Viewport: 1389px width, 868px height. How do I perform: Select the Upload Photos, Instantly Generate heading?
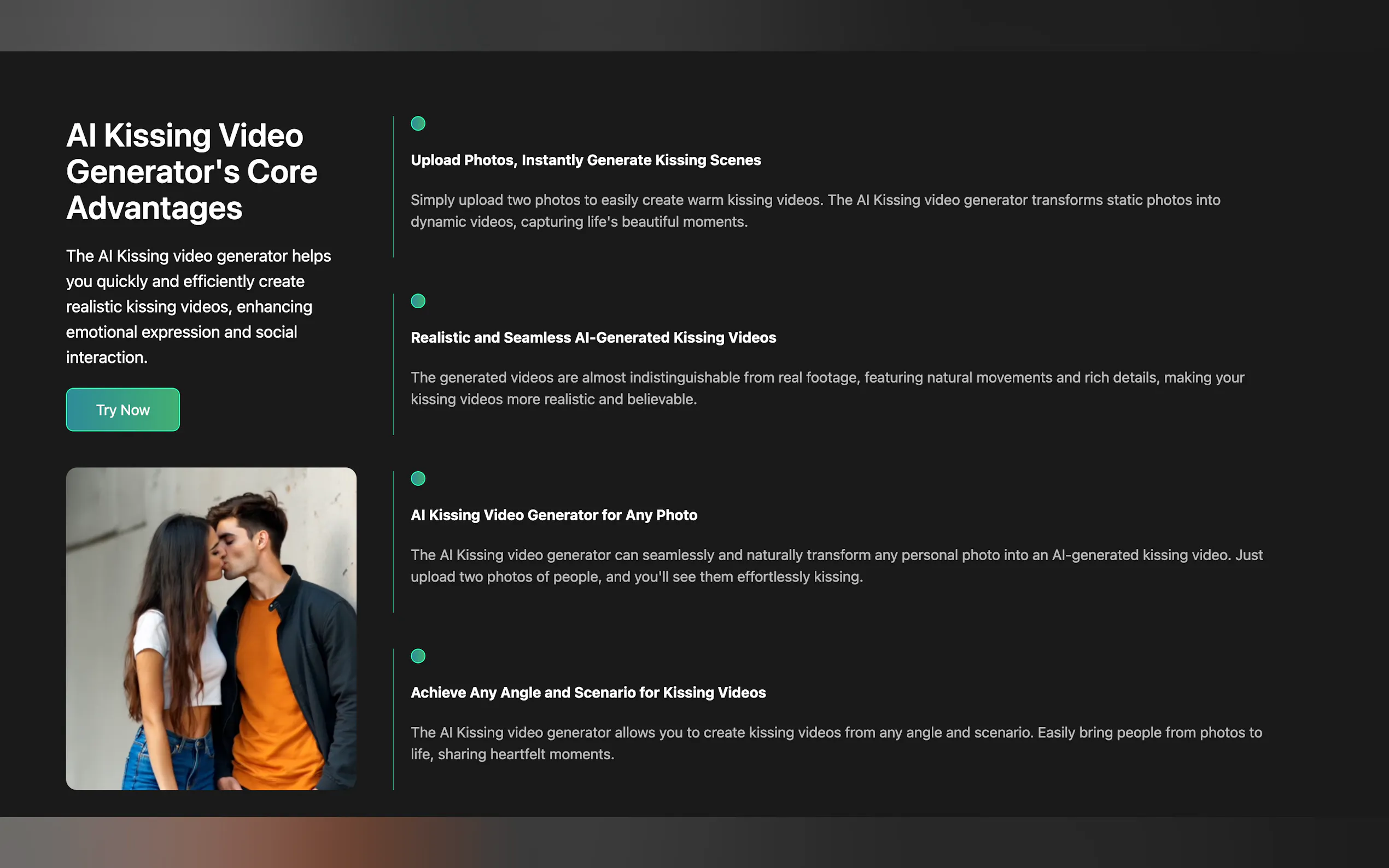pyautogui.click(x=585, y=160)
